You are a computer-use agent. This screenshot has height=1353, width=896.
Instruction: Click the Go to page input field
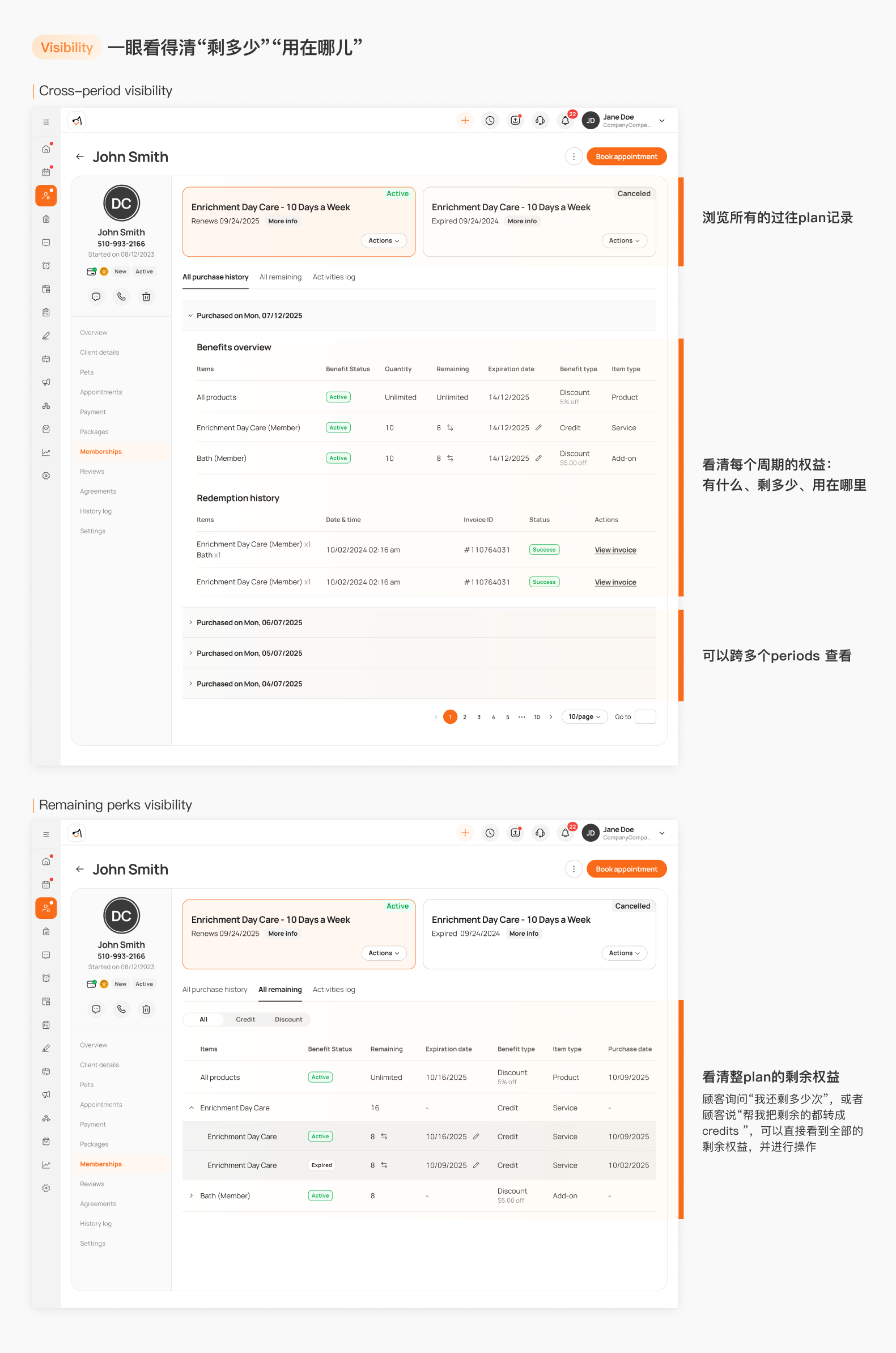pyautogui.click(x=645, y=716)
